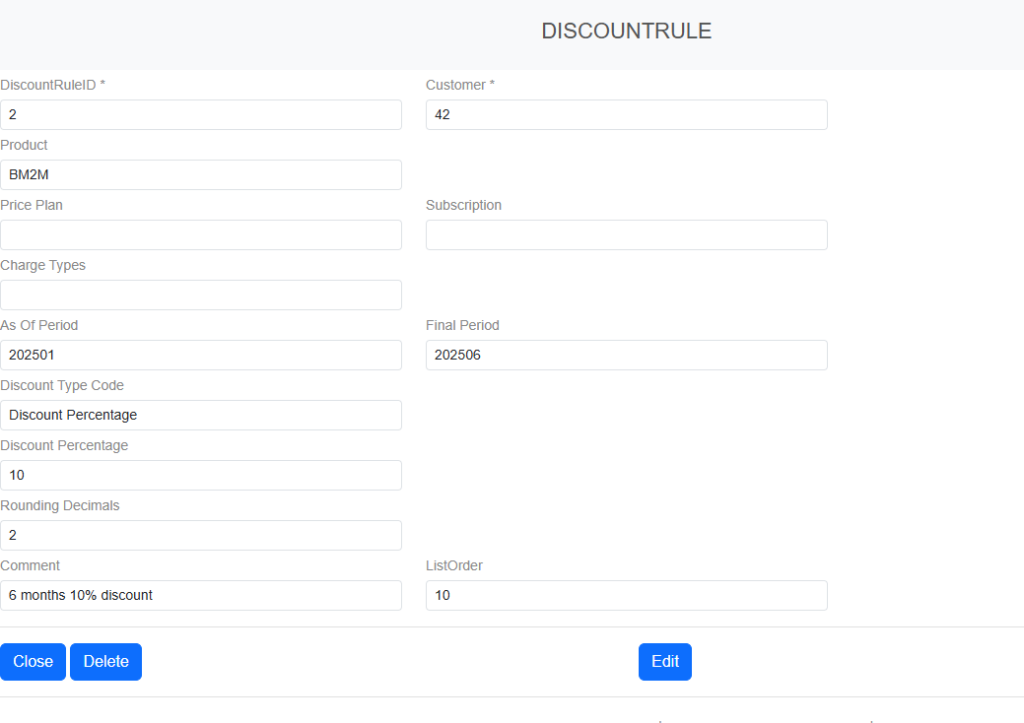Click the As Of Period field 202501

(200, 355)
